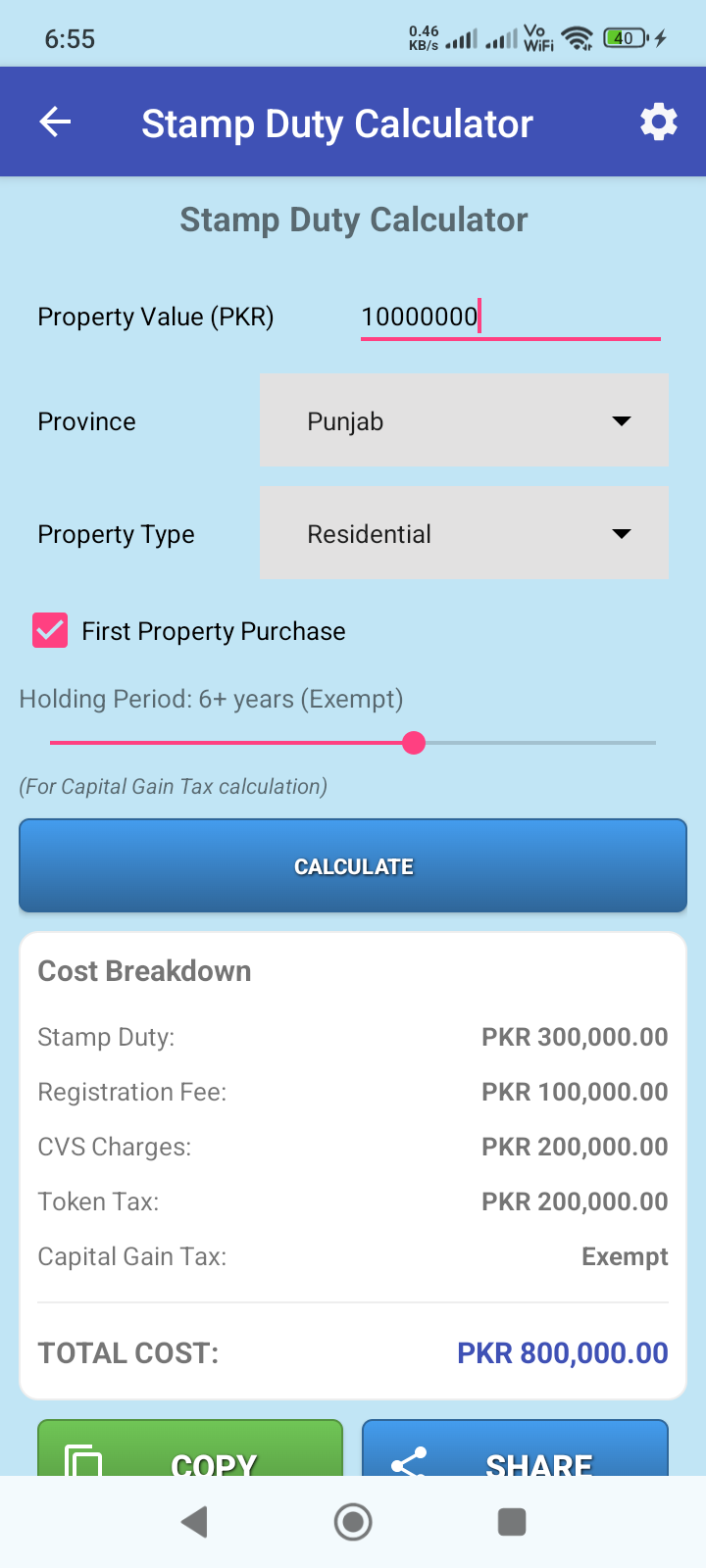This screenshot has width=706, height=1568.
Task: Tap the SHARE button label
Action: click(539, 1464)
